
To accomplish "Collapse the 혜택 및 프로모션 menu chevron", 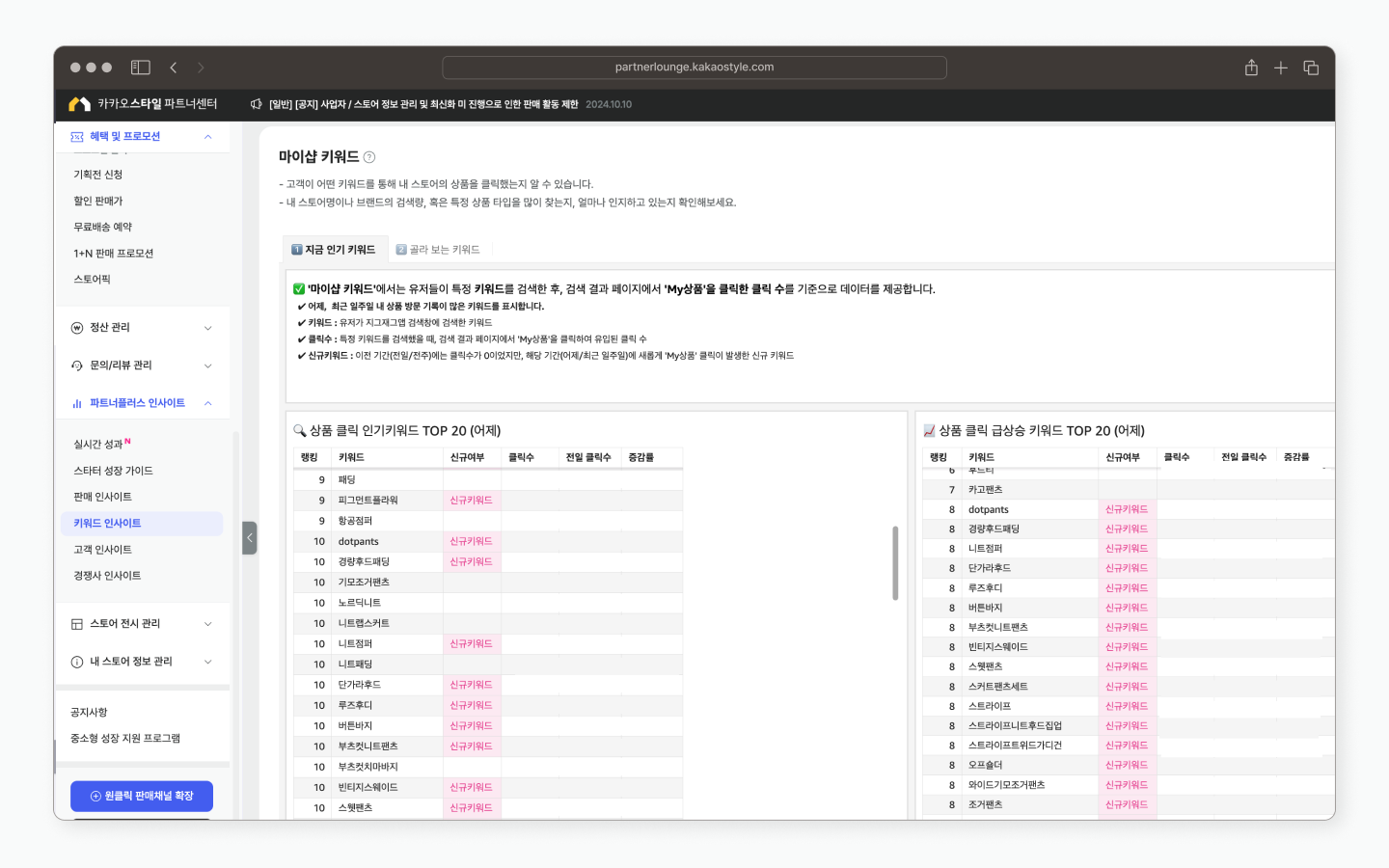I will click(x=208, y=137).
